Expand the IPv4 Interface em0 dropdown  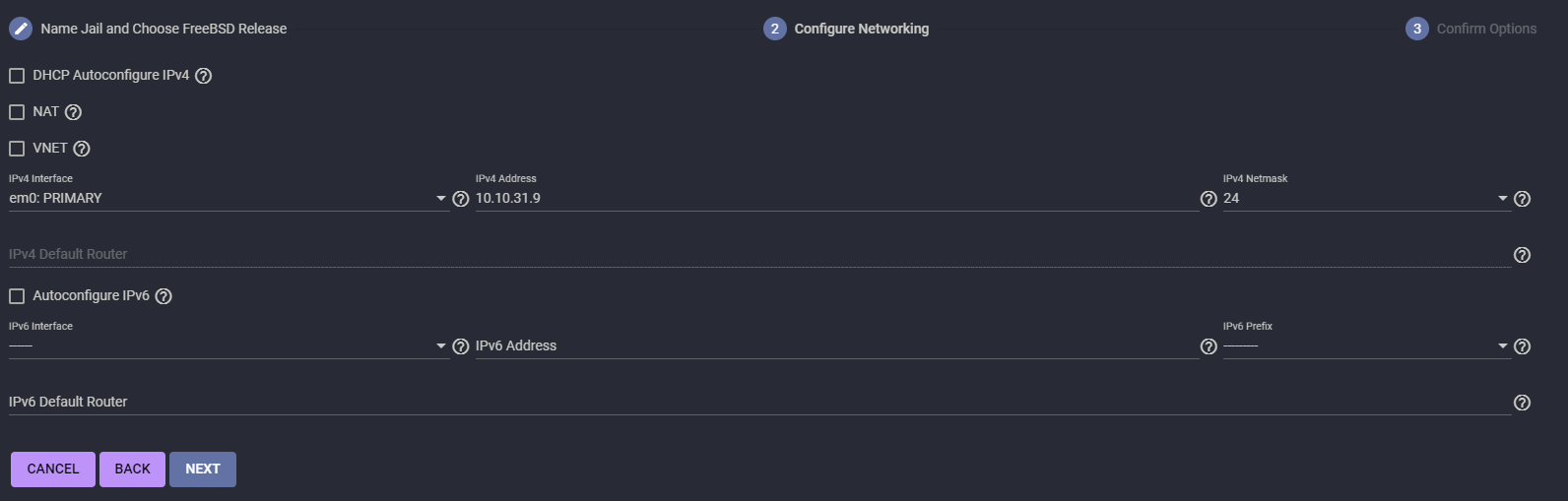point(229,198)
